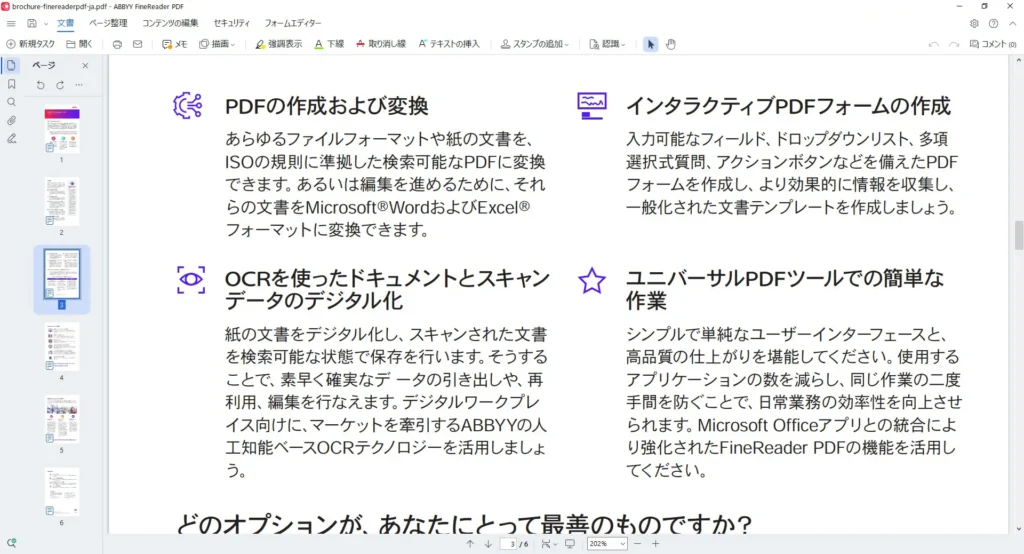The width and height of the screenshot is (1024, 554).
Task: Select page 6 thumbnail
Action: click(x=62, y=492)
